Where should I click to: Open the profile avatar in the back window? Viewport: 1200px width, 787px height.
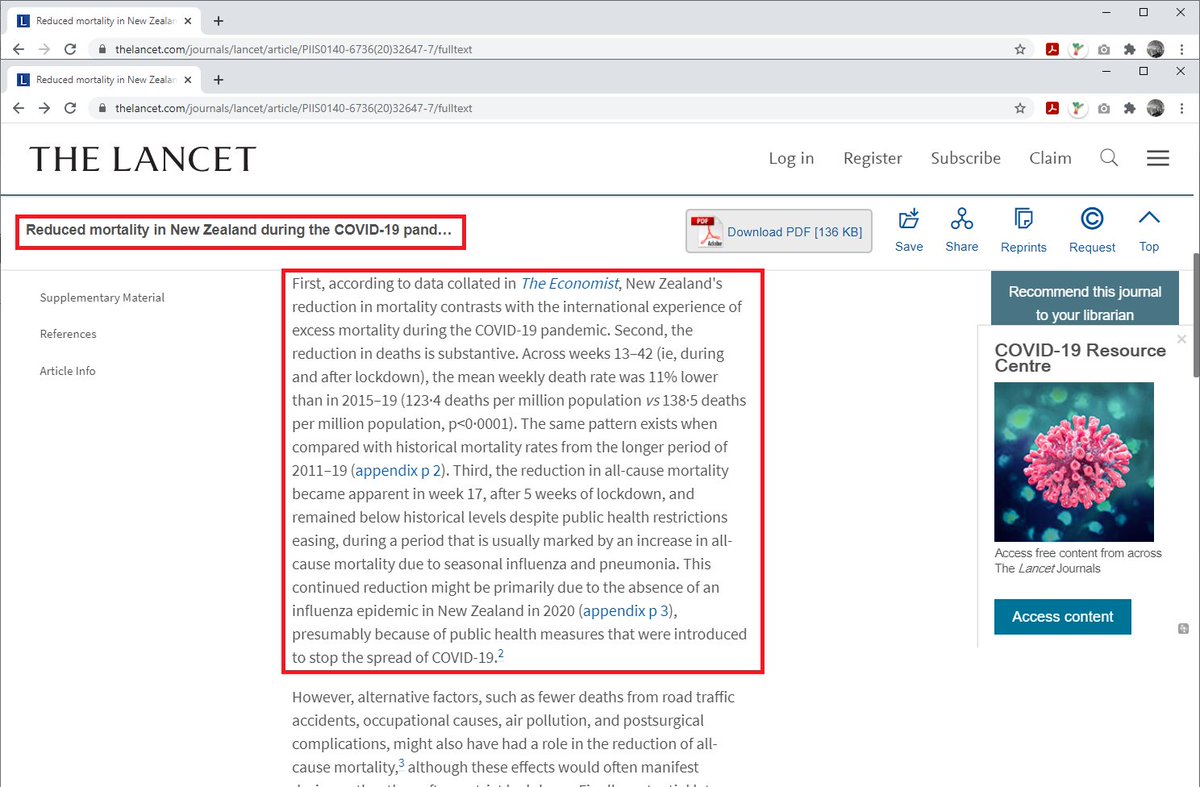click(x=1155, y=48)
